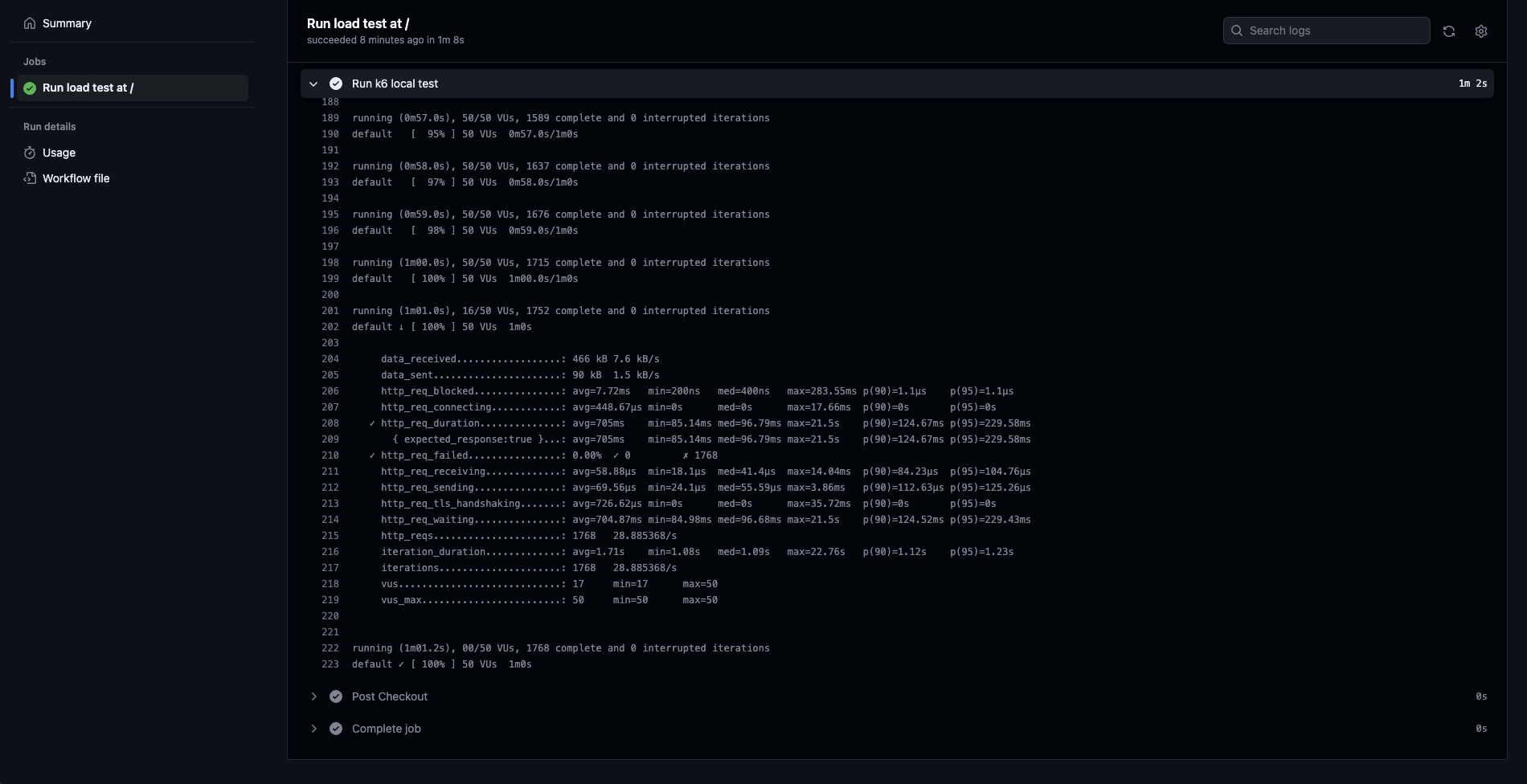
Task: Click the check icon beside Run k6 local test
Action: tap(336, 84)
